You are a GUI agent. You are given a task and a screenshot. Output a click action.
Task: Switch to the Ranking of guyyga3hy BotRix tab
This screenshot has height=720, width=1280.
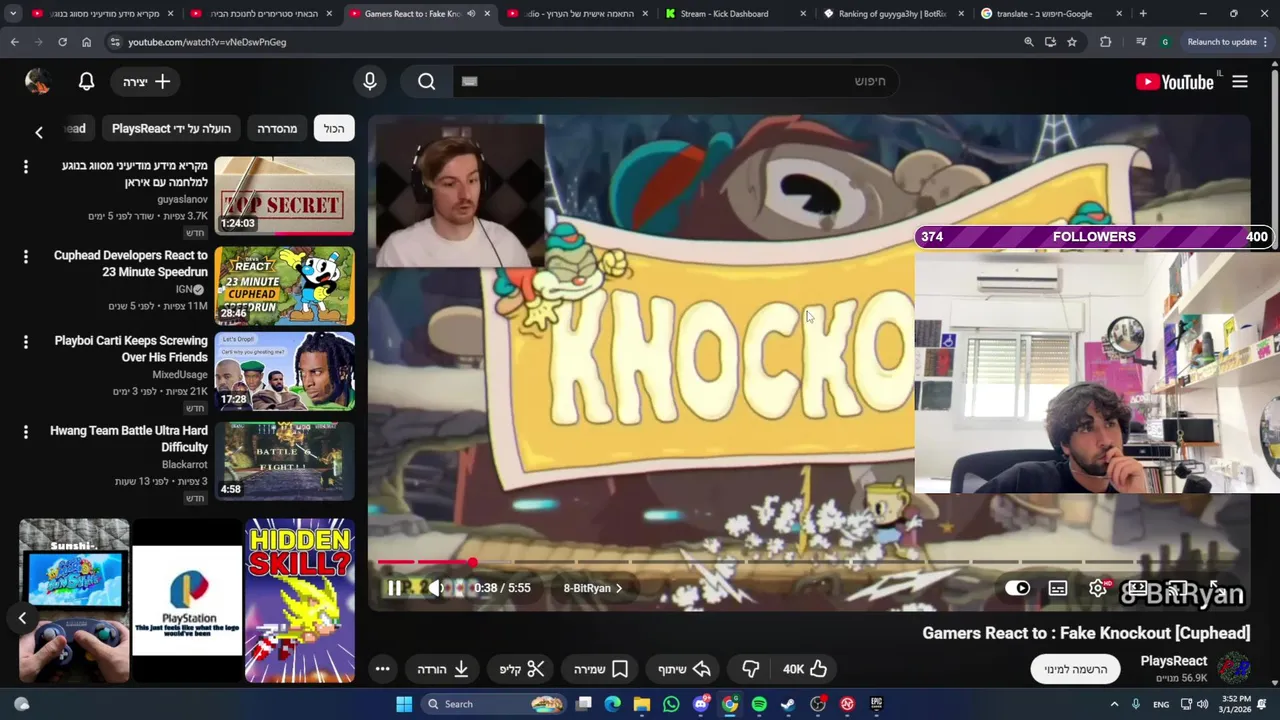click(x=892, y=14)
